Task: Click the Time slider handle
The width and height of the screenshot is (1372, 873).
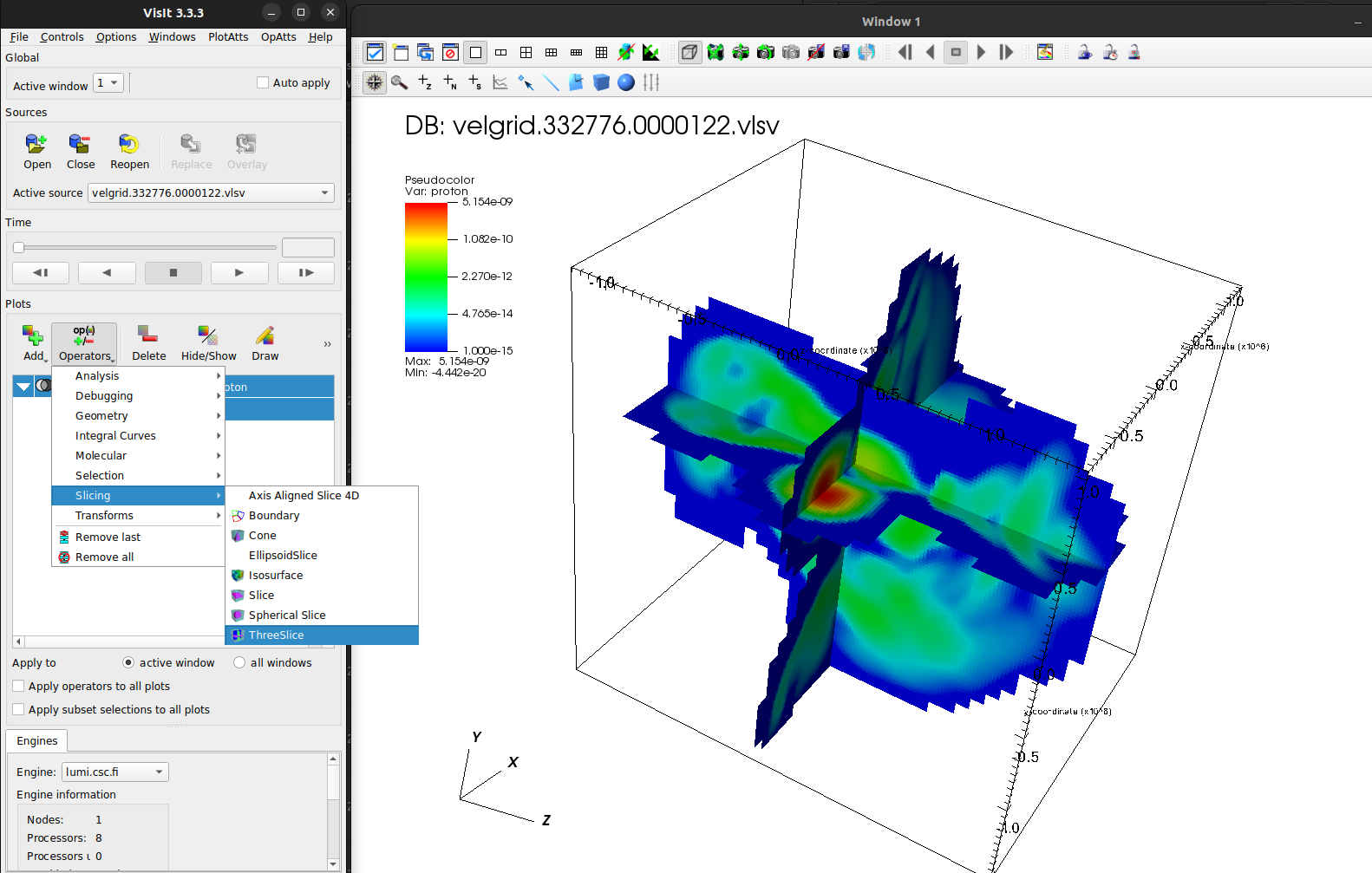Action: click(18, 248)
